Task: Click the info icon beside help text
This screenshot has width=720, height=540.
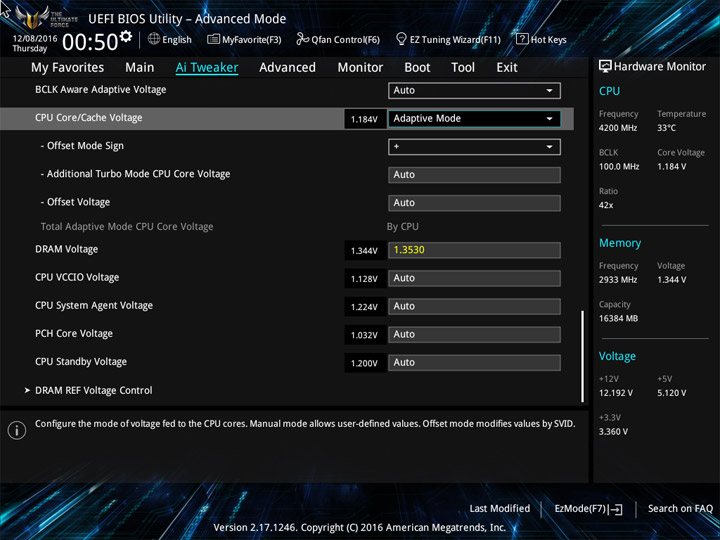Action: click(17, 430)
